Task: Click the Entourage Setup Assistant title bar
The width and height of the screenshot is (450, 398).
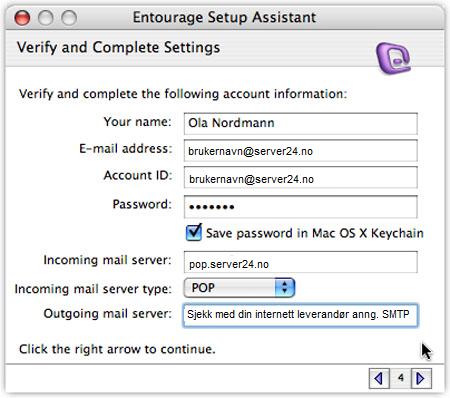Action: pyautogui.click(x=225, y=17)
